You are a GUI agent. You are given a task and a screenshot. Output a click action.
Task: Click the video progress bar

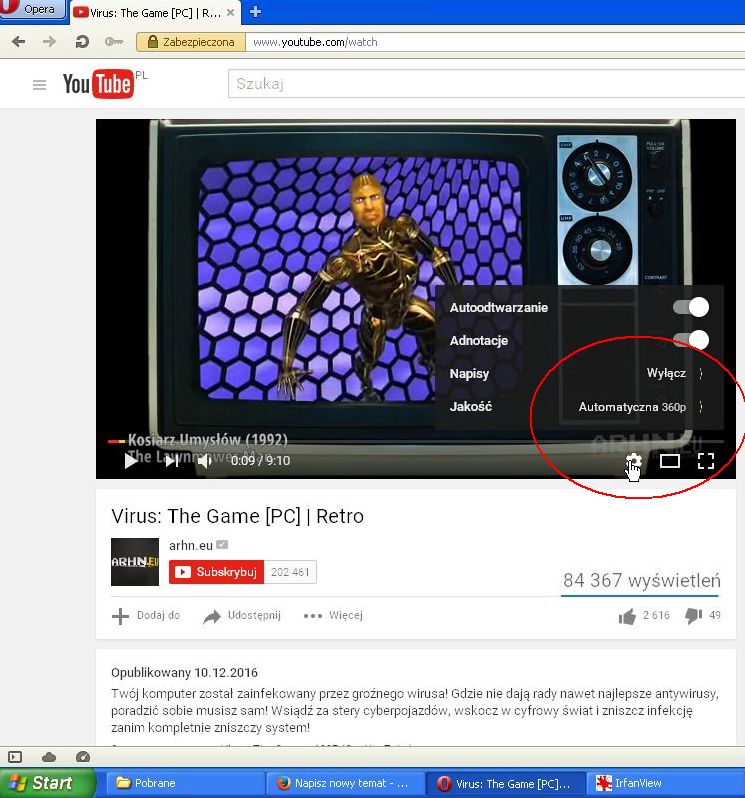point(416,441)
